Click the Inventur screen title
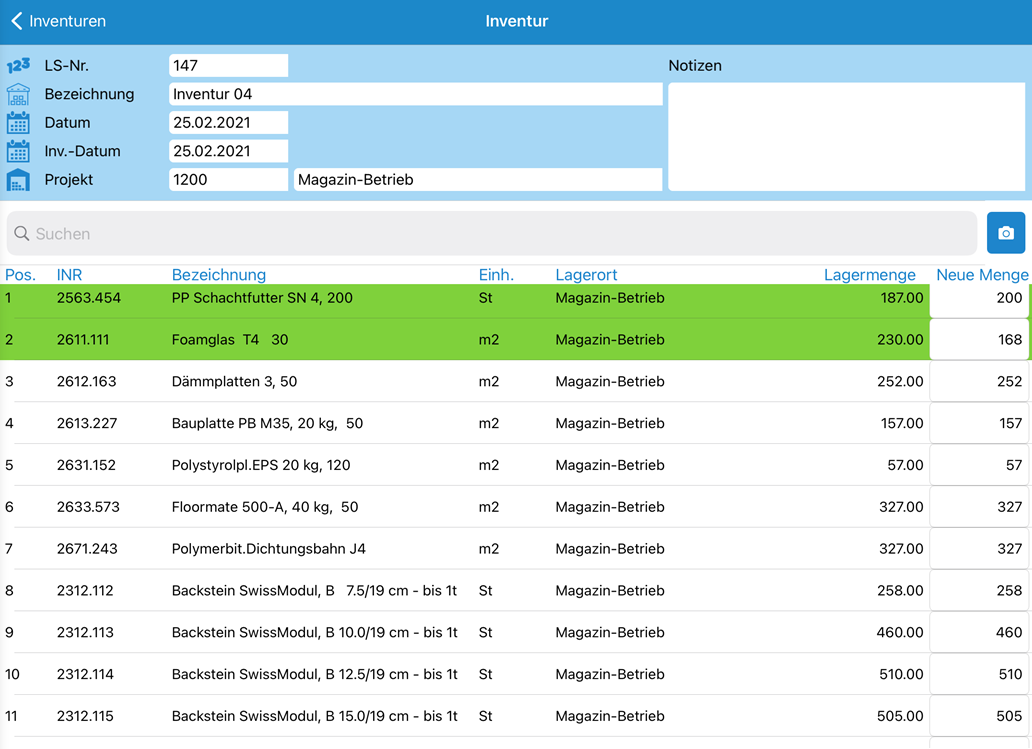The image size is (1032, 749). coord(517,21)
